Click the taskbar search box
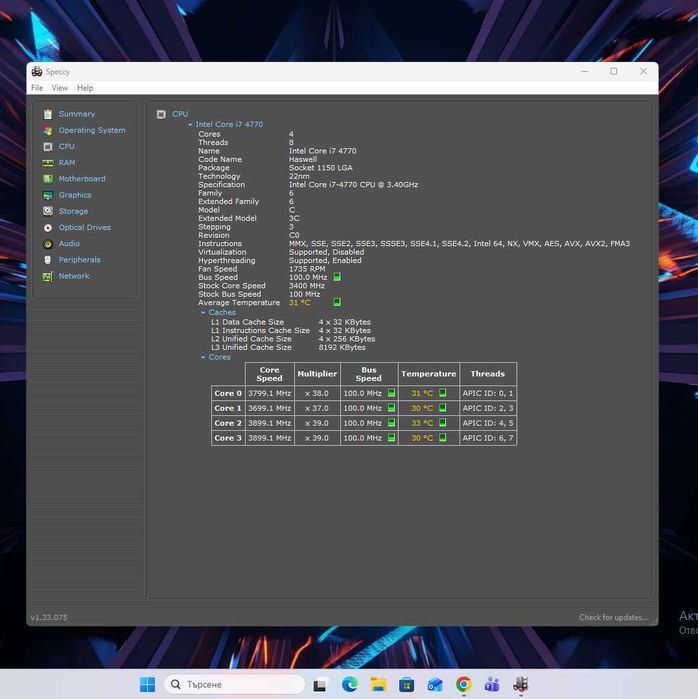The width and height of the screenshot is (698, 699). 234,684
